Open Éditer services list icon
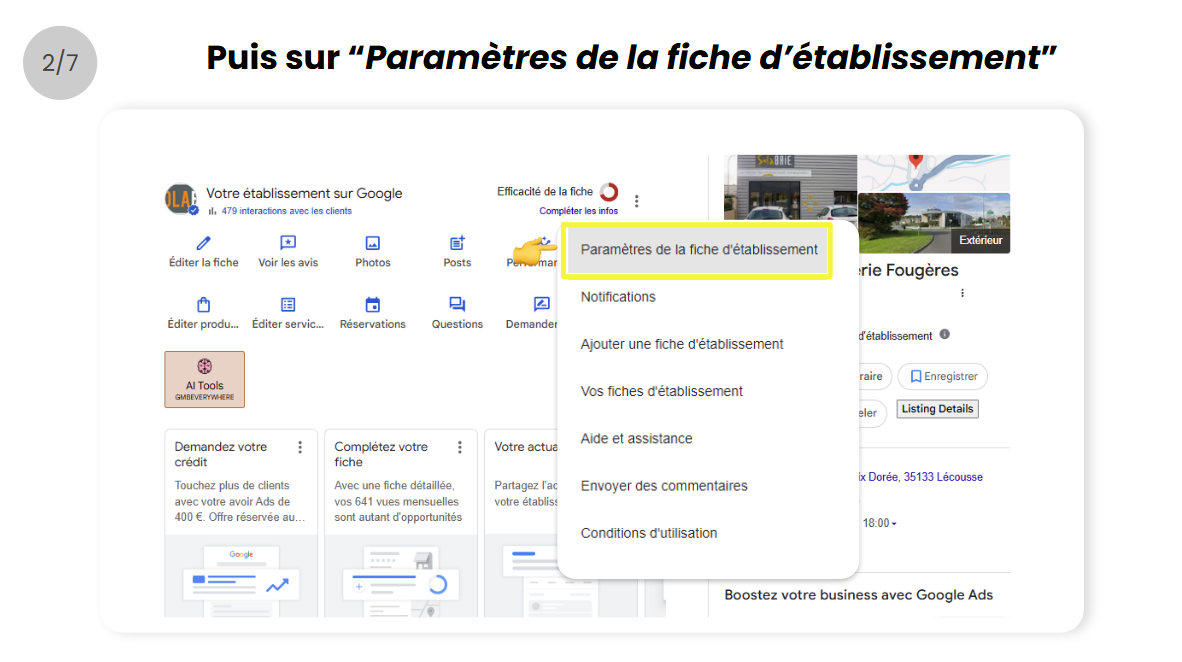1182x662 pixels. pos(288,305)
